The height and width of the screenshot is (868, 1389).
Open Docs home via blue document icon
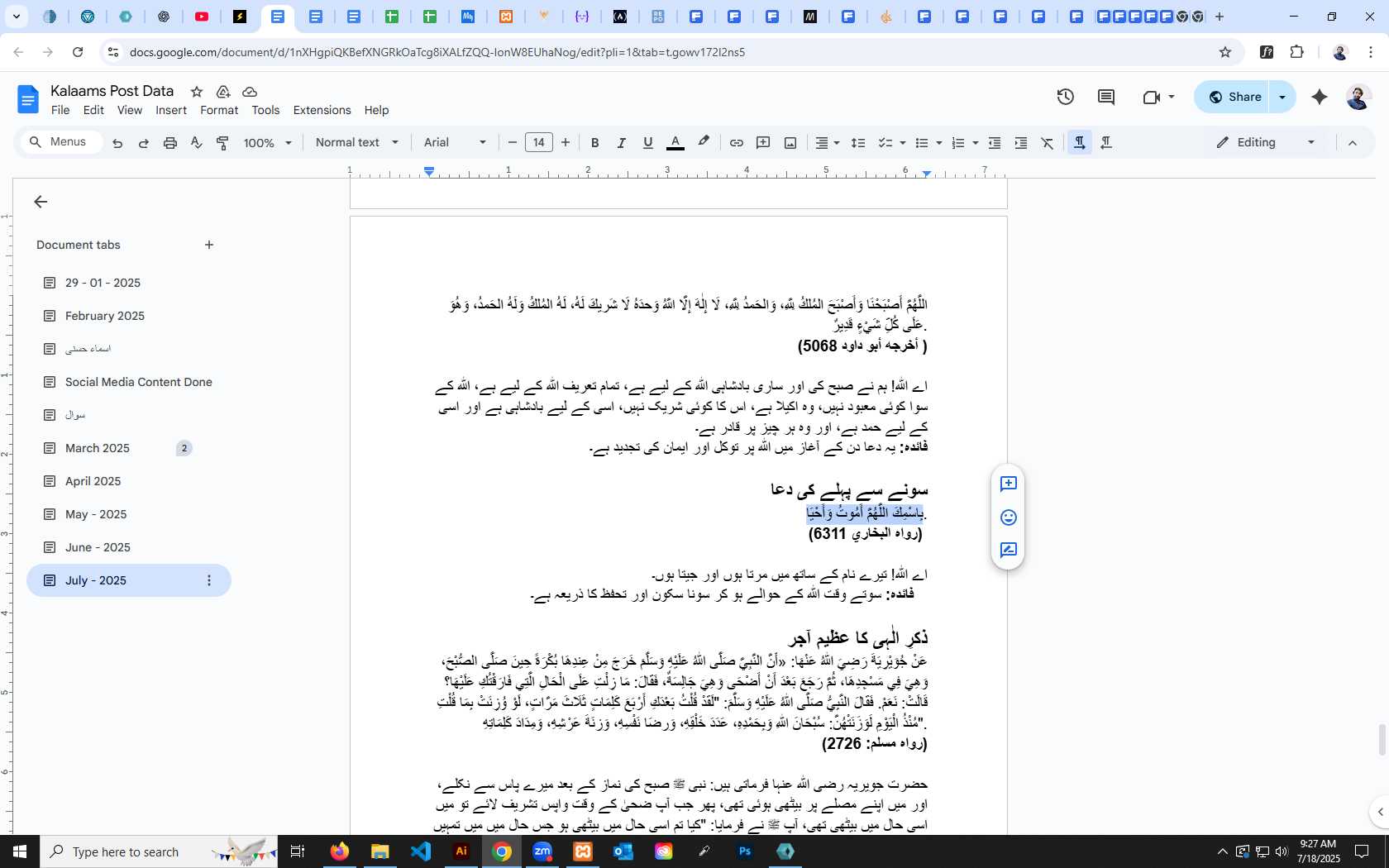(28, 100)
